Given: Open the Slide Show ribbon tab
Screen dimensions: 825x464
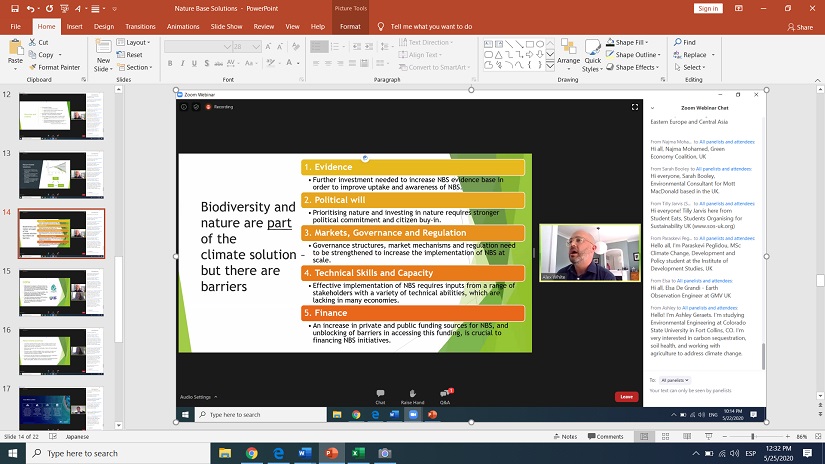Looking at the screenshot, I should coord(227,26).
